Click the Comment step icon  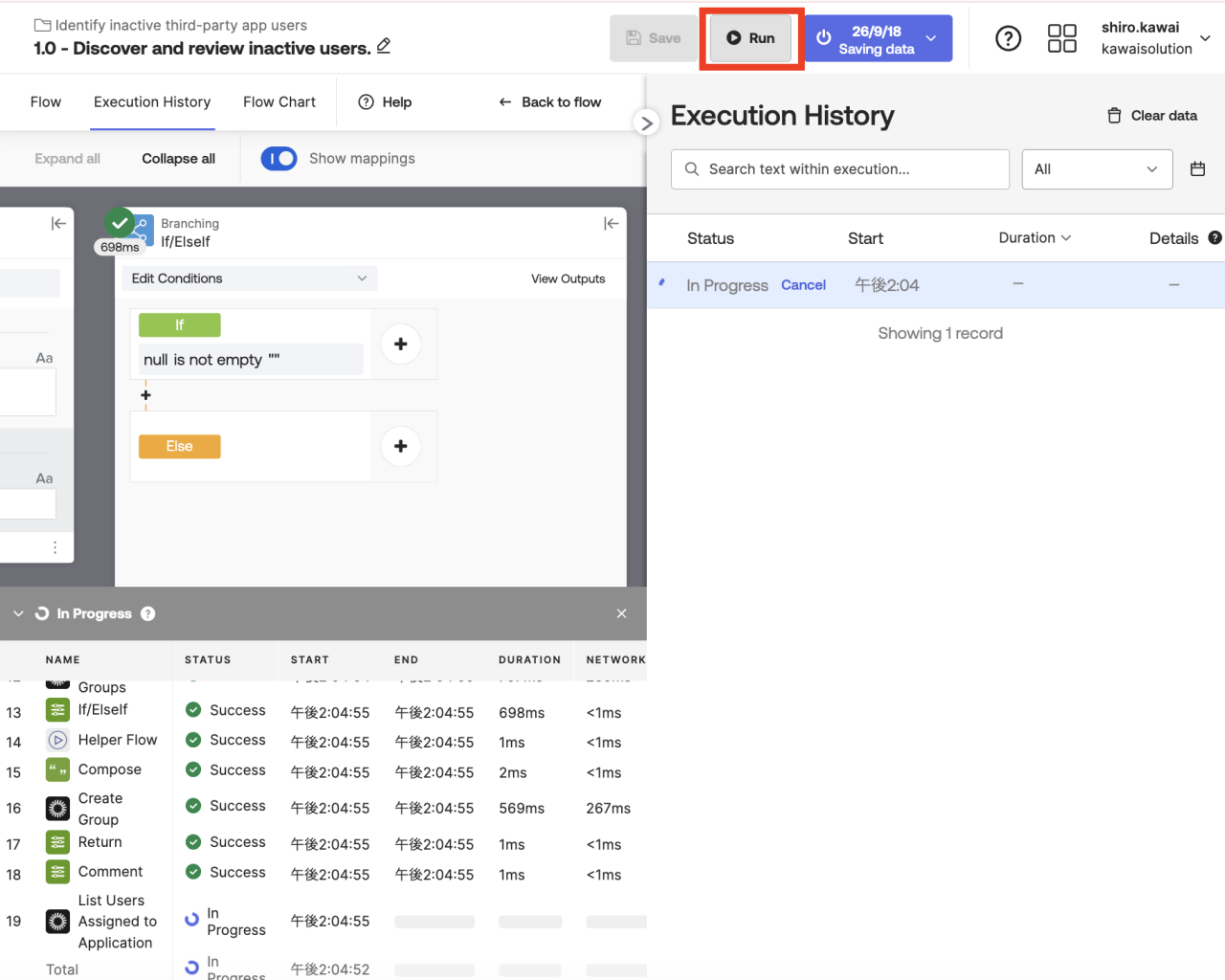pos(57,872)
